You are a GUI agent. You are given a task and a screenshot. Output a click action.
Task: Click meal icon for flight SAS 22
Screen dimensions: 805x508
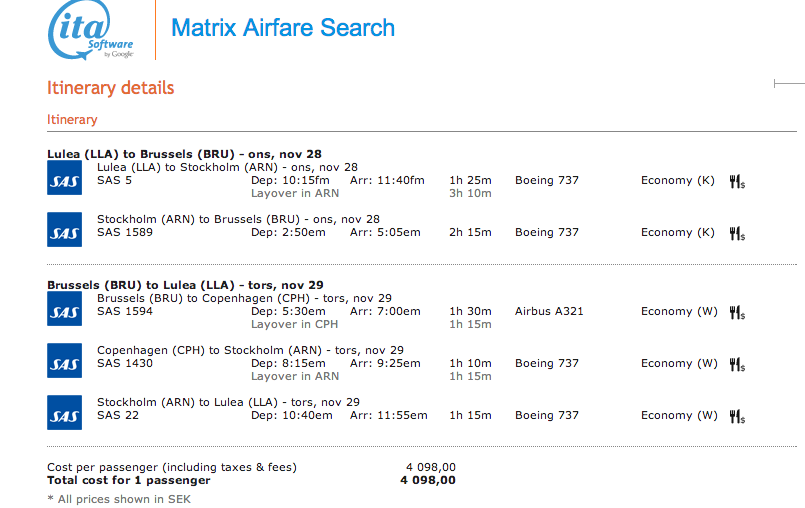[x=737, y=417]
